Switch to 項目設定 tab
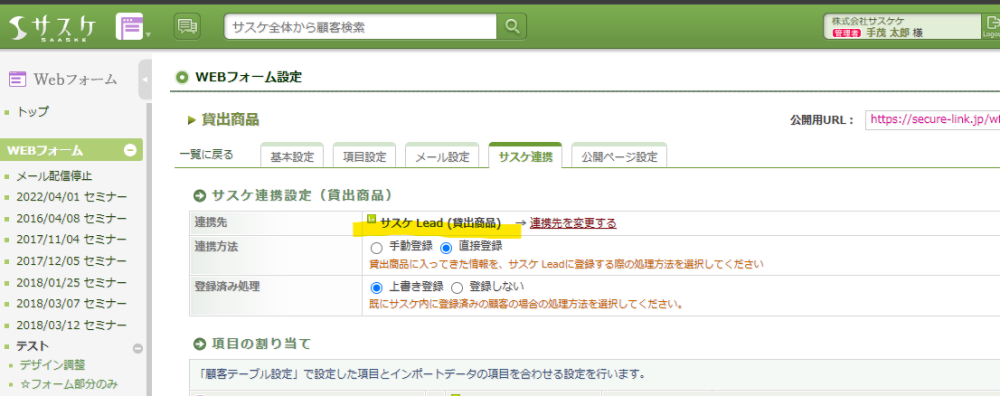The width and height of the screenshot is (1000, 396). pyautogui.click(x=364, y=156)
